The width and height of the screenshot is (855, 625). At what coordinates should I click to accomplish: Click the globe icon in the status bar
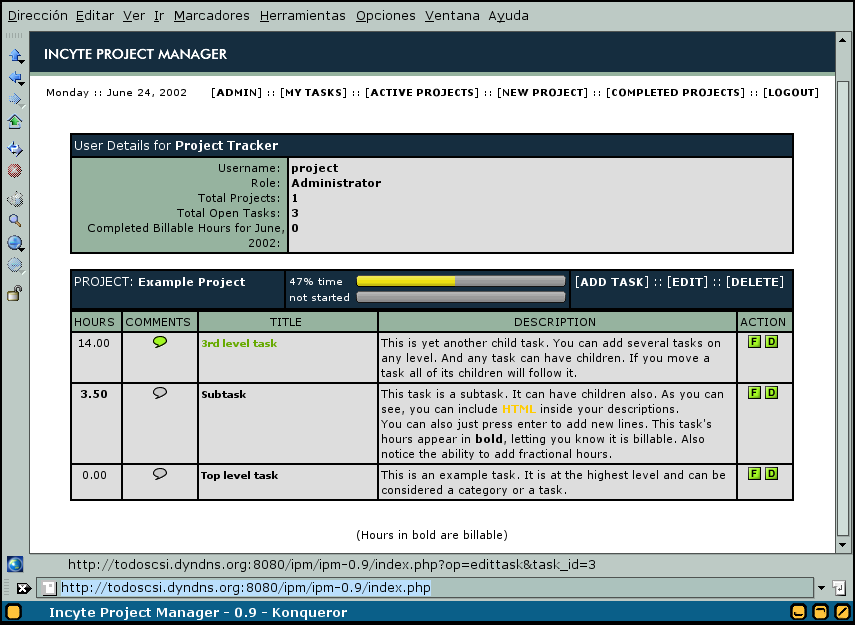pos(15,564)
